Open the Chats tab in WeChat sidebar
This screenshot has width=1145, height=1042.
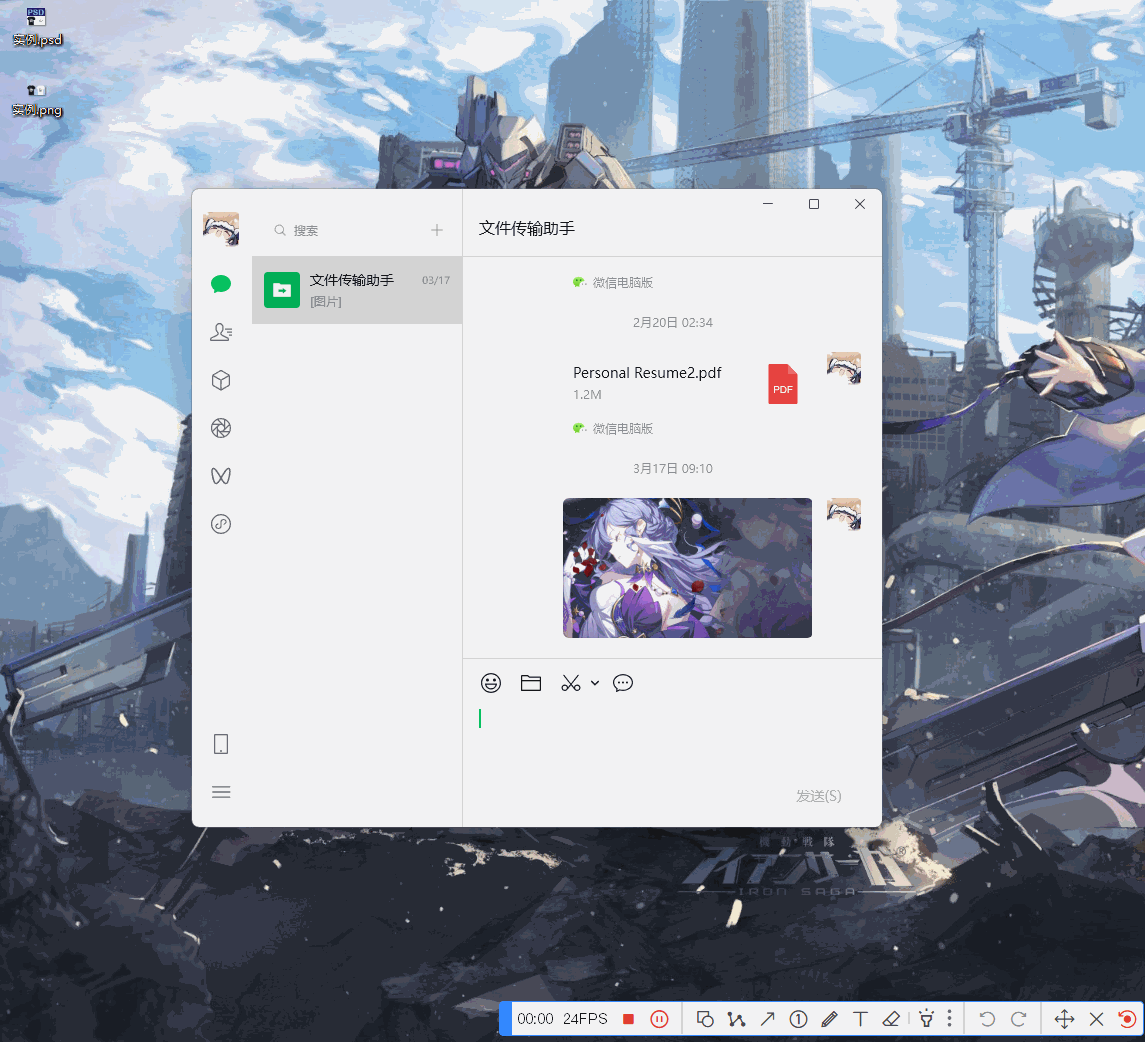[221, 284]
